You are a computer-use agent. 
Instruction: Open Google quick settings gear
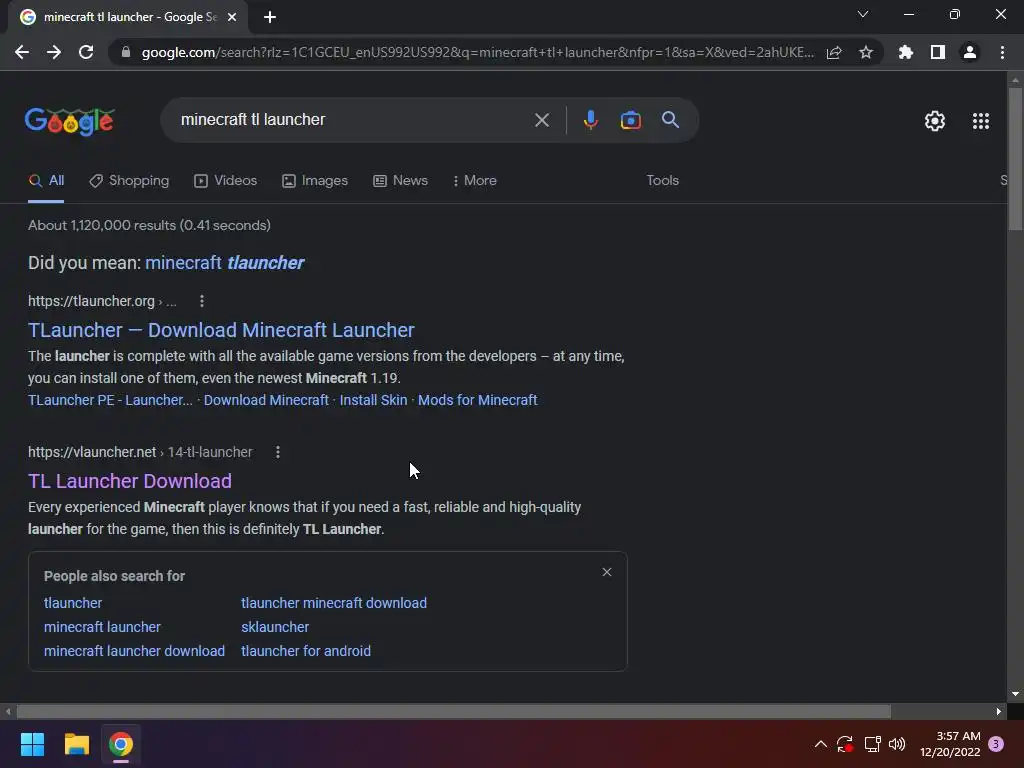pyautogui.click(x=935, y=121)
